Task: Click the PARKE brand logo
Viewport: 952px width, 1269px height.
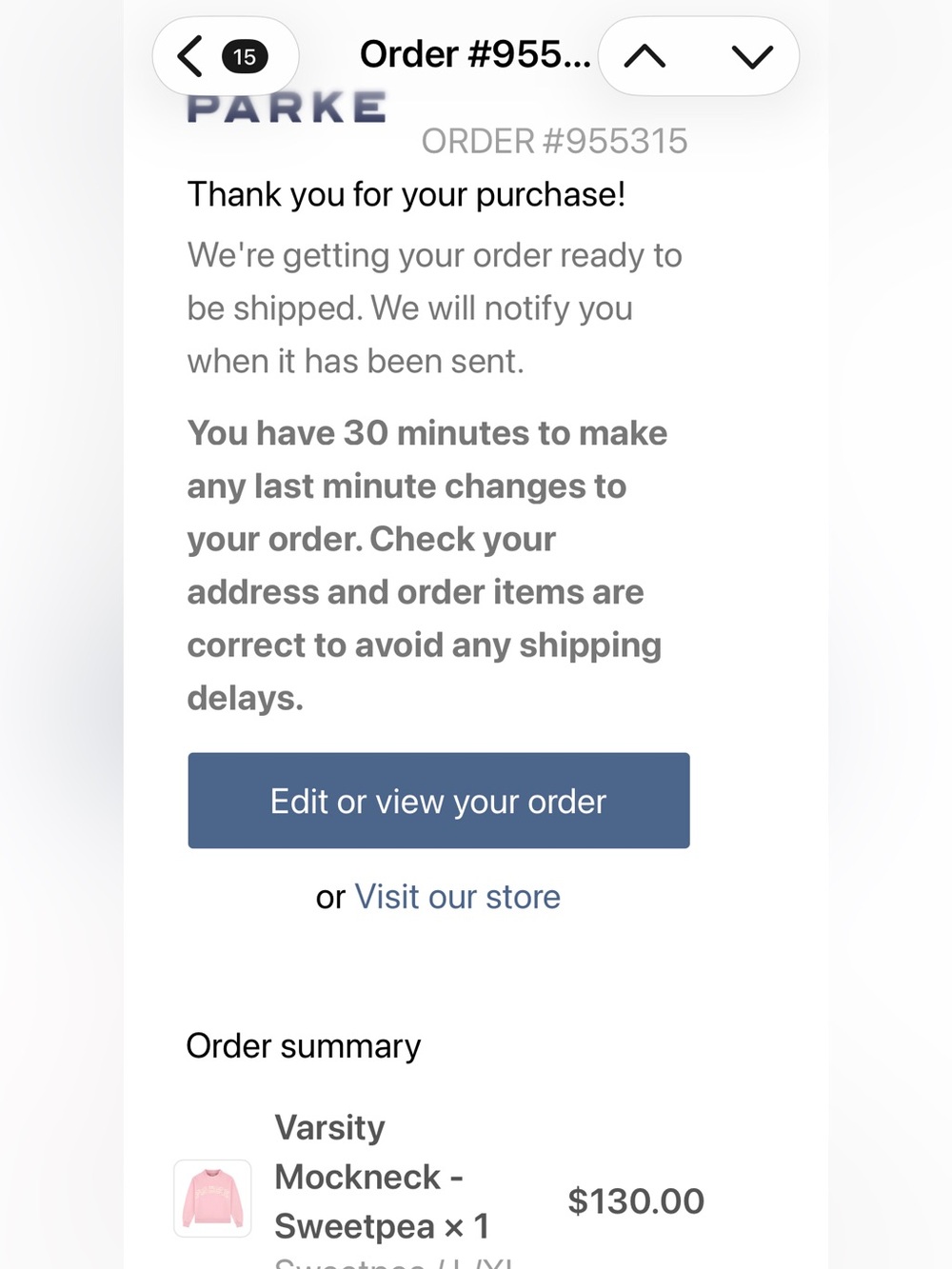Action: pos(287,107)
